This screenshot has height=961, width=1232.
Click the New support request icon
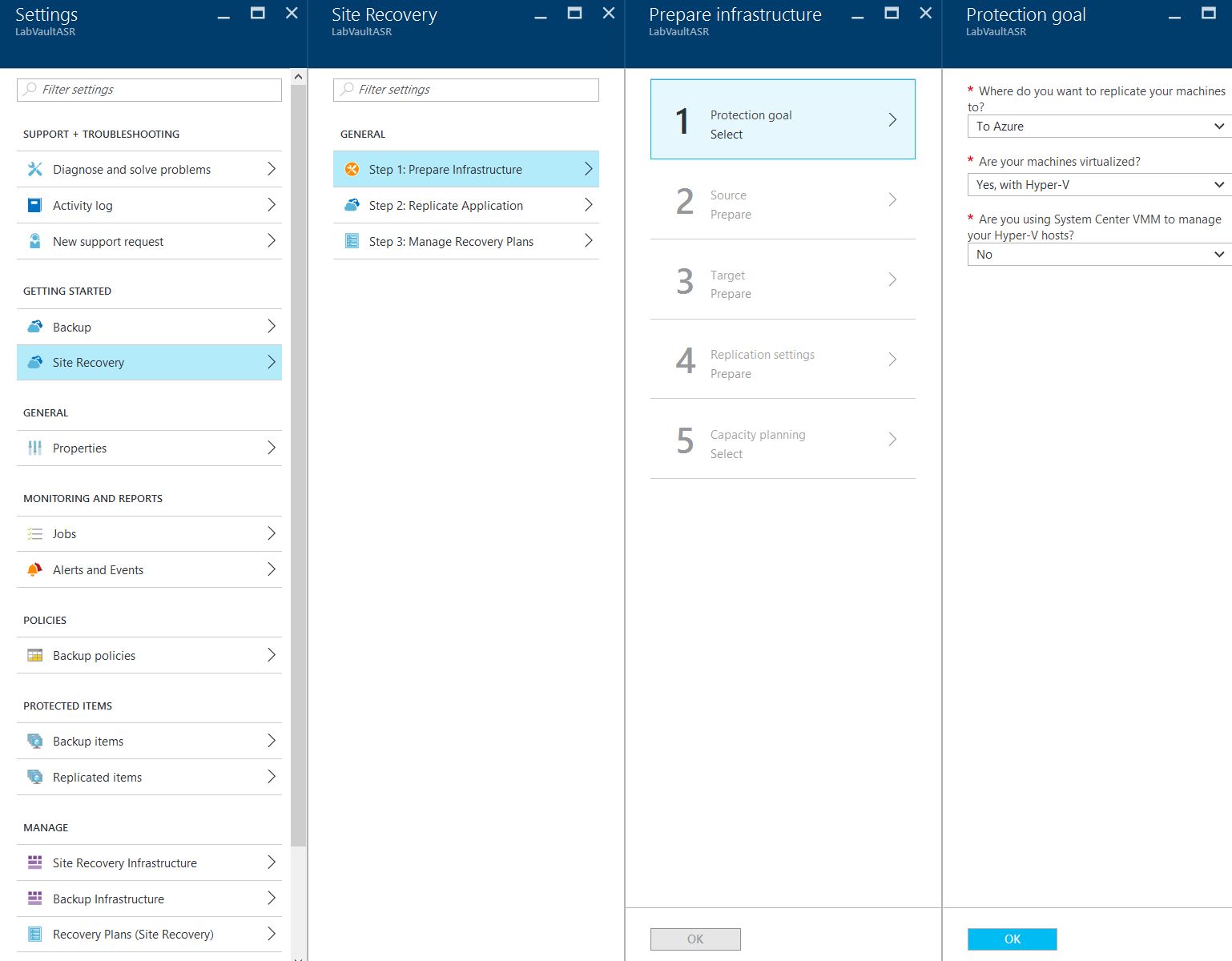click(34, 241)
